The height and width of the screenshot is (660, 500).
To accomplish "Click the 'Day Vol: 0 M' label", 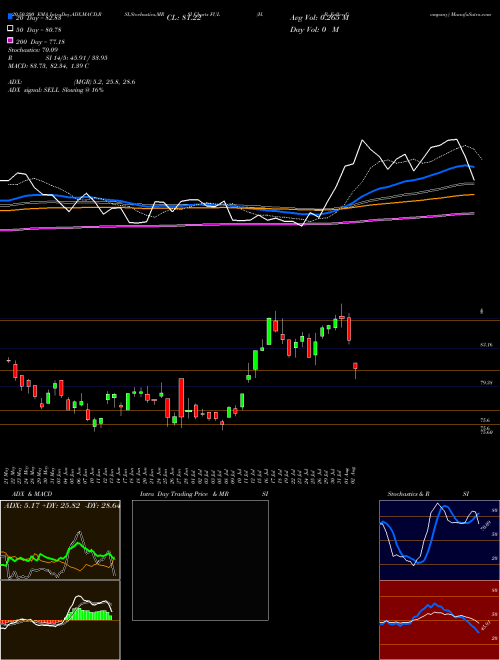I will [314, 30].
